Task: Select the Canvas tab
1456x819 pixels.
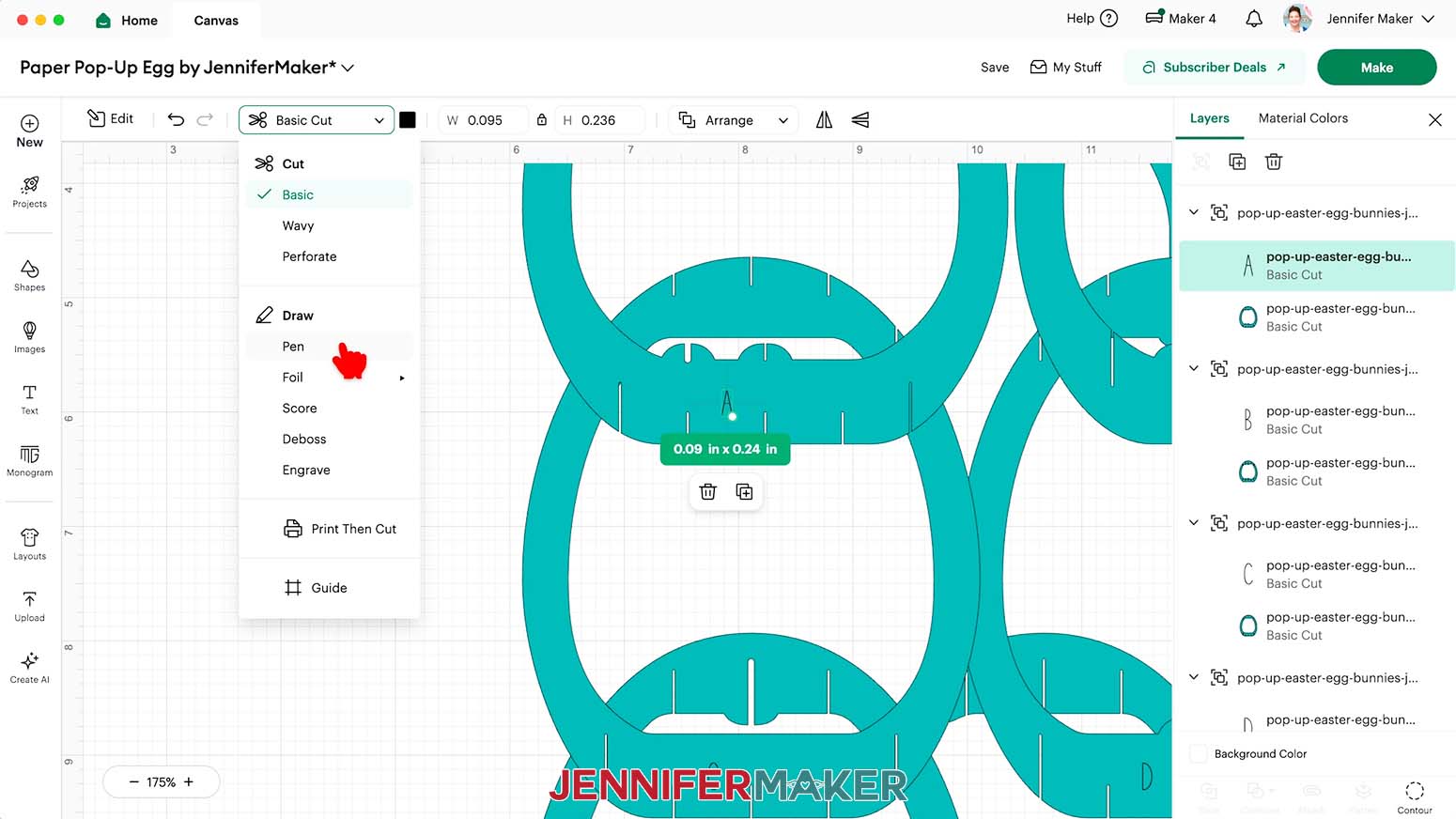Action: coord(216,20)
